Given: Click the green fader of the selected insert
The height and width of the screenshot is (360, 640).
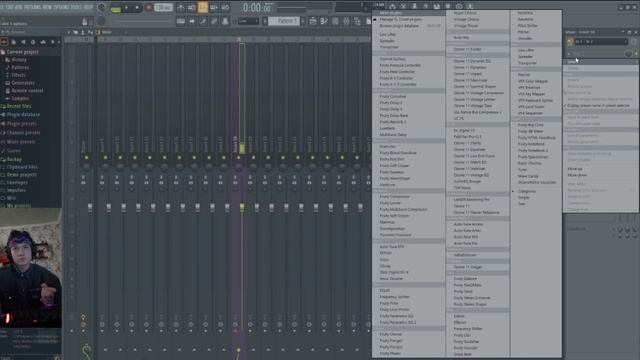Looking at the screenshot, I should tap(242, 208).
